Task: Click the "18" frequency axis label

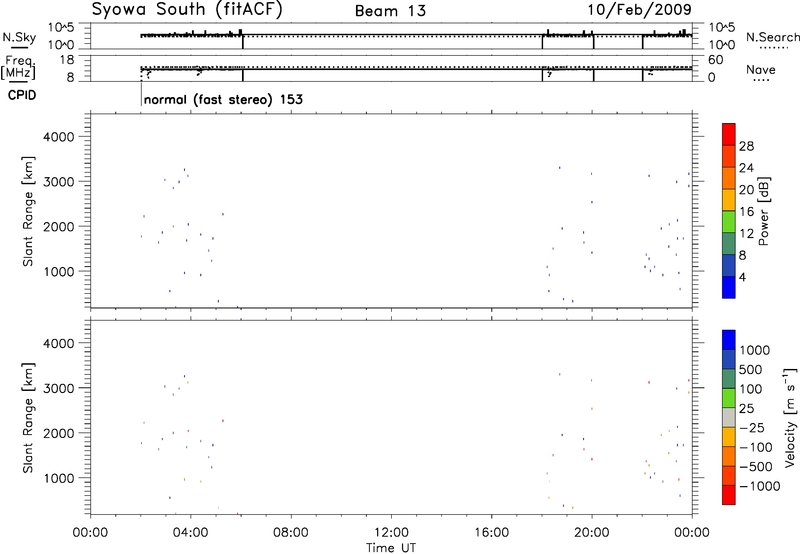Action: pos(66,60)
